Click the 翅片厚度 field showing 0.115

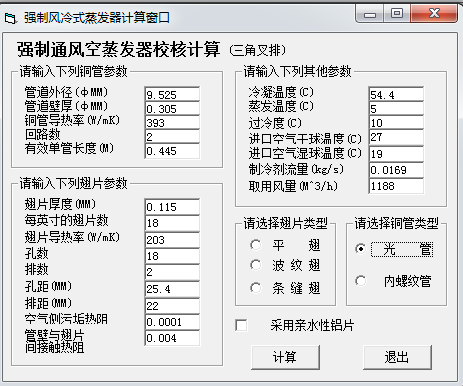[x=172, y=207]
